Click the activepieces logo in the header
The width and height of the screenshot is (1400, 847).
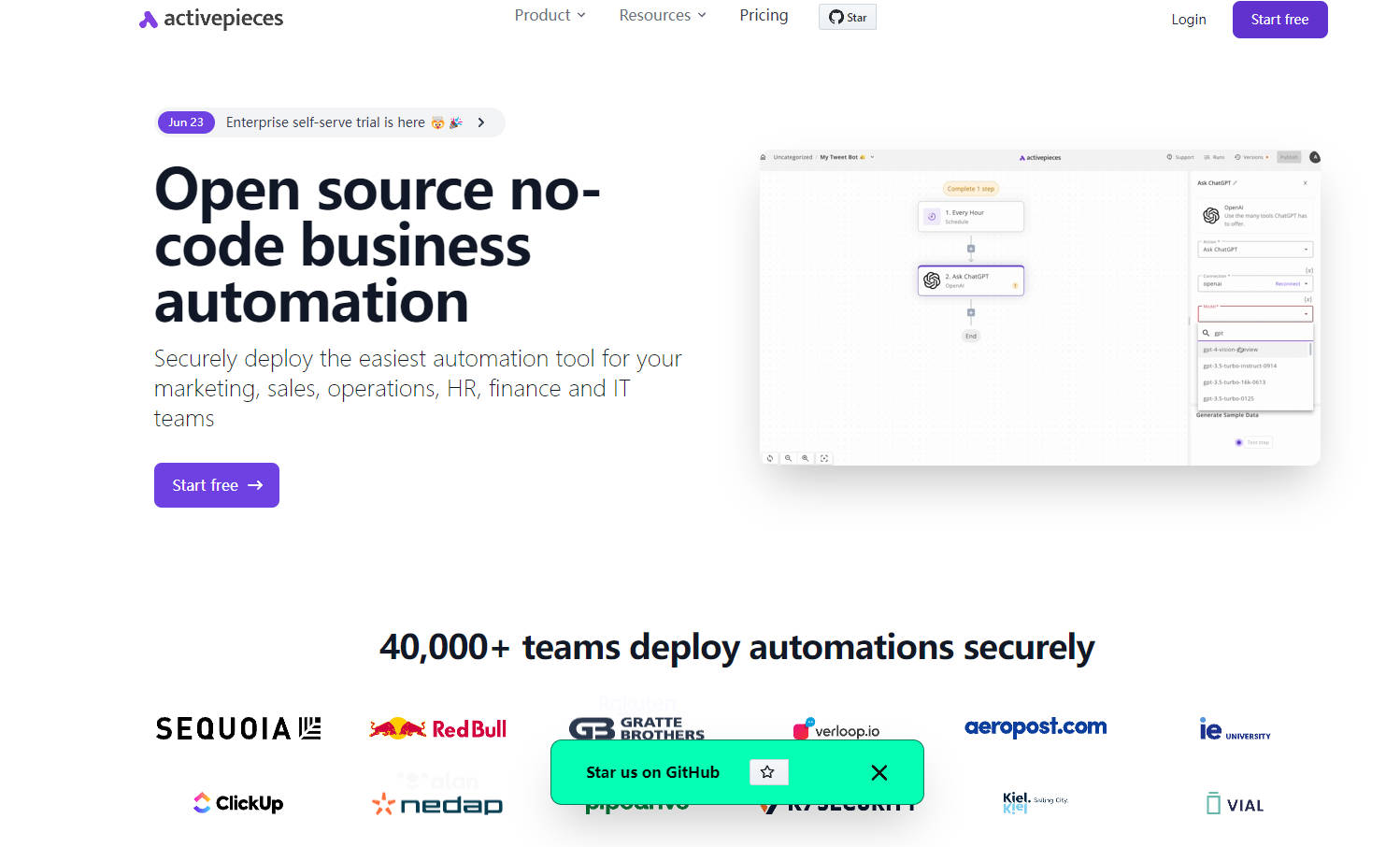[211, 19]
